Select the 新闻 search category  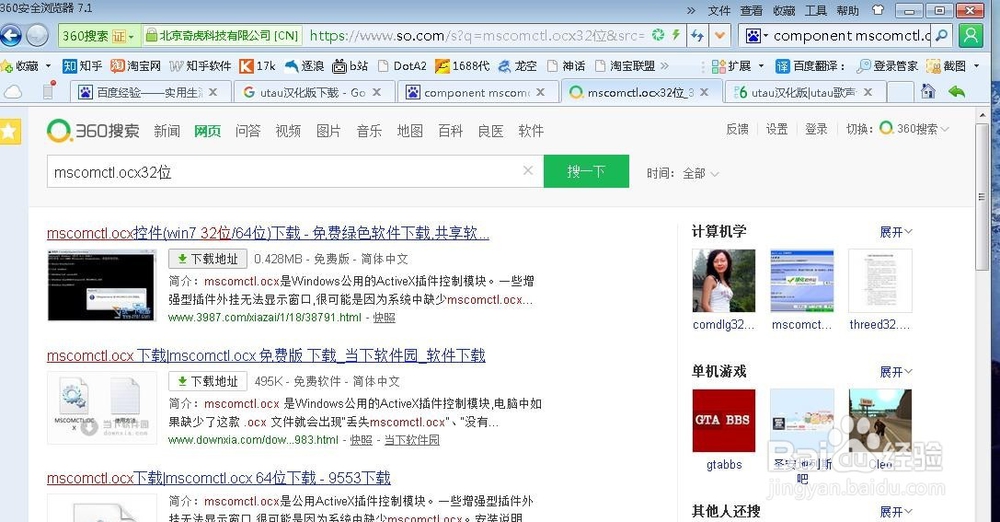point(167,131)
